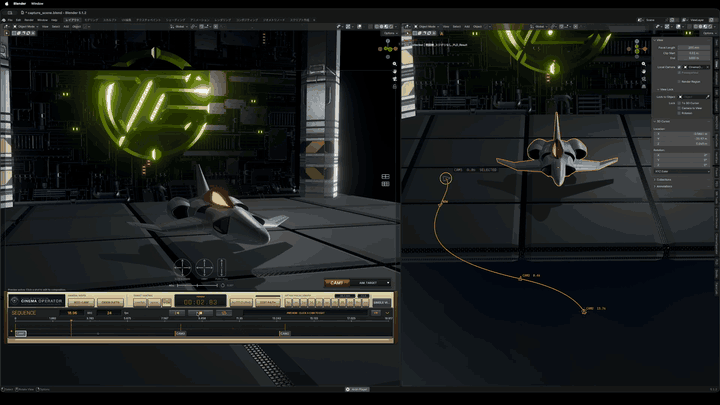Click DRAW PATH button
This screenshot has height=405, width=720.
coord(110,303)
